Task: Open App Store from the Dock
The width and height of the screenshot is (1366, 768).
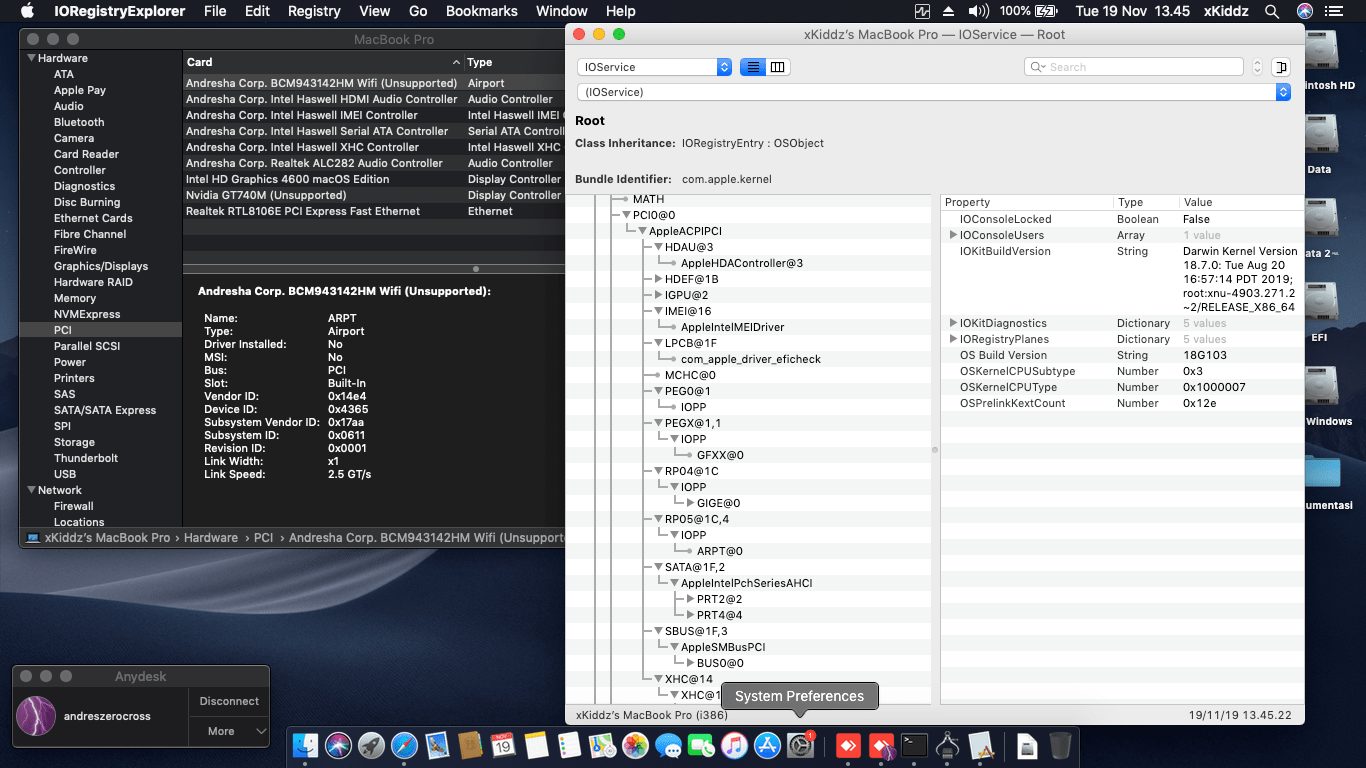Action: click(767, 745)
